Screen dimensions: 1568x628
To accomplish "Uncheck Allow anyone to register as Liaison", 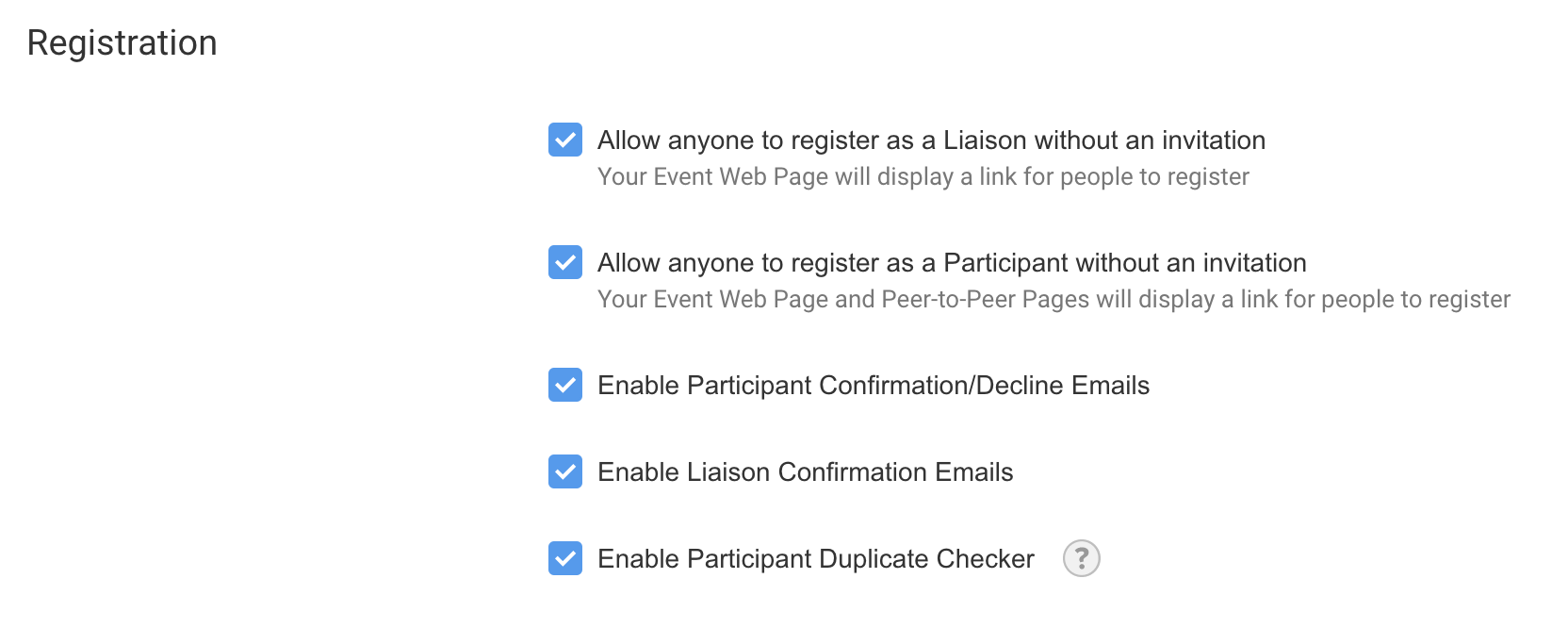I will click(565, 140).
